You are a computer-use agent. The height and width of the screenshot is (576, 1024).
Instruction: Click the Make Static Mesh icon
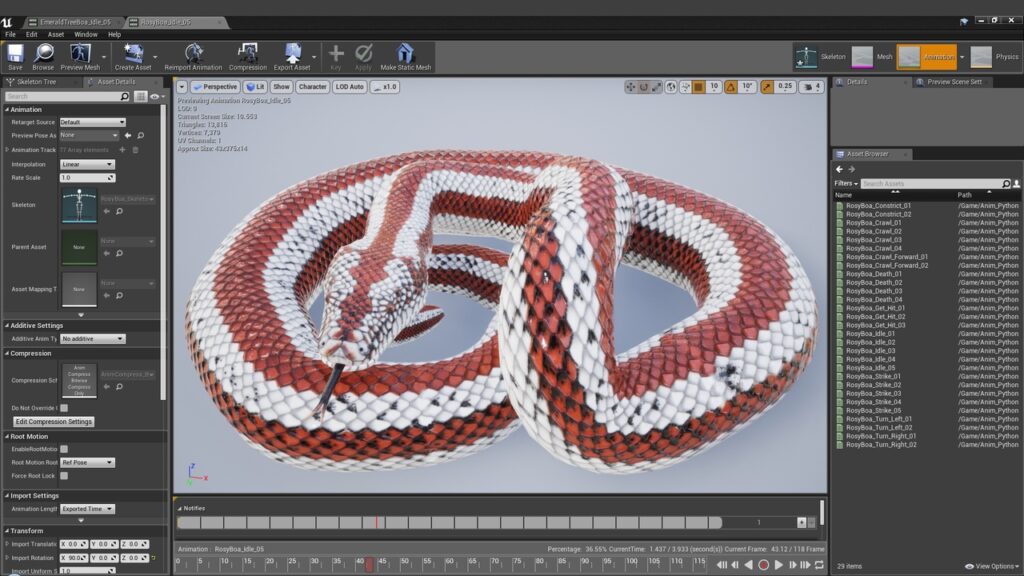pyautogui.click(x=404, y=55)
